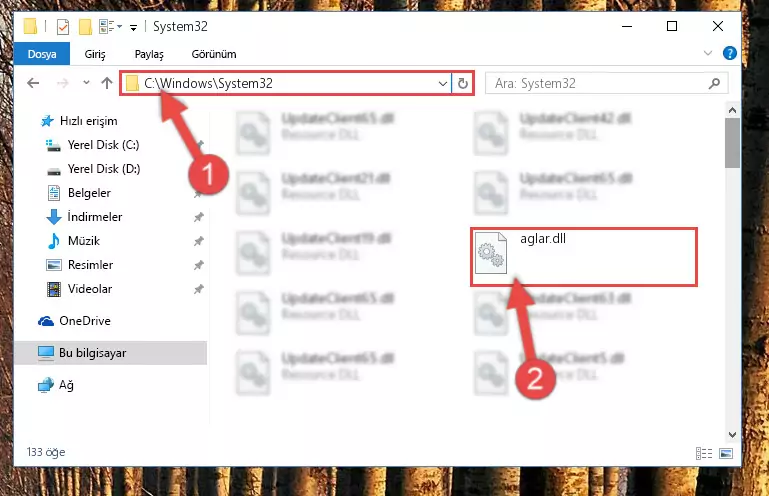Open the Paylaş ribbon tab
This screenshot has height=496, width=769.
149,54
